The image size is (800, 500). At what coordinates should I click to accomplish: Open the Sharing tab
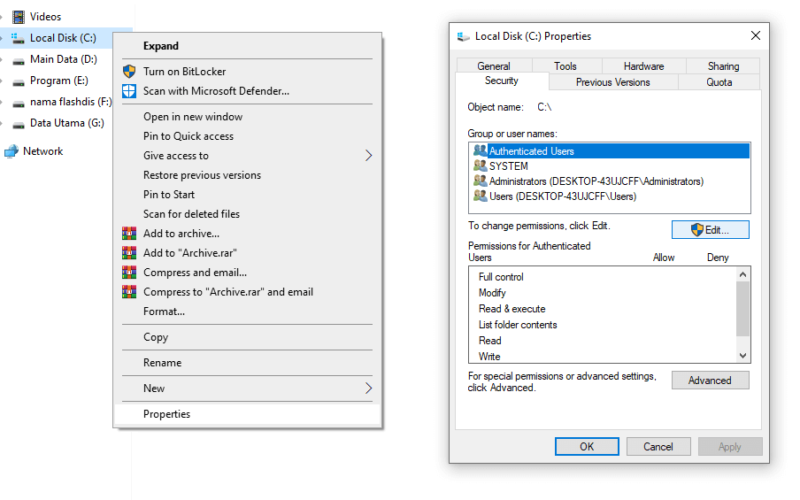[723, 66]
